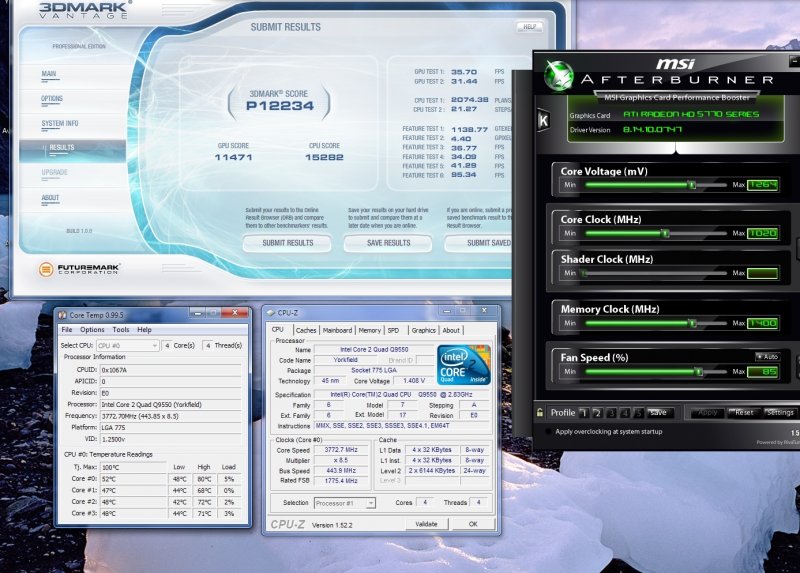This screenshot has width=800, height=573.
Task: Select profile slot 3 in Afterburner
Action: pyautogui.click(x=611, y=412)
